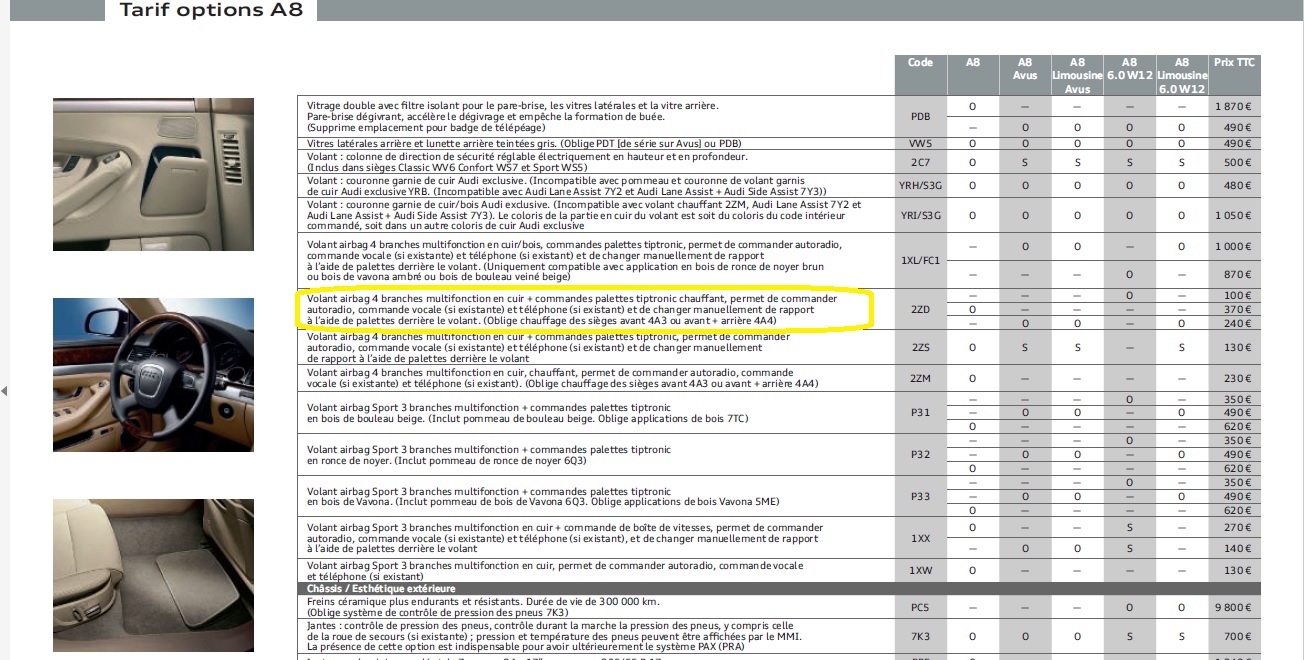Select 'en bois de bouleau beige' description line
Image resolution: width=1304 pixels, height=660 pixels.
point(528,418)
